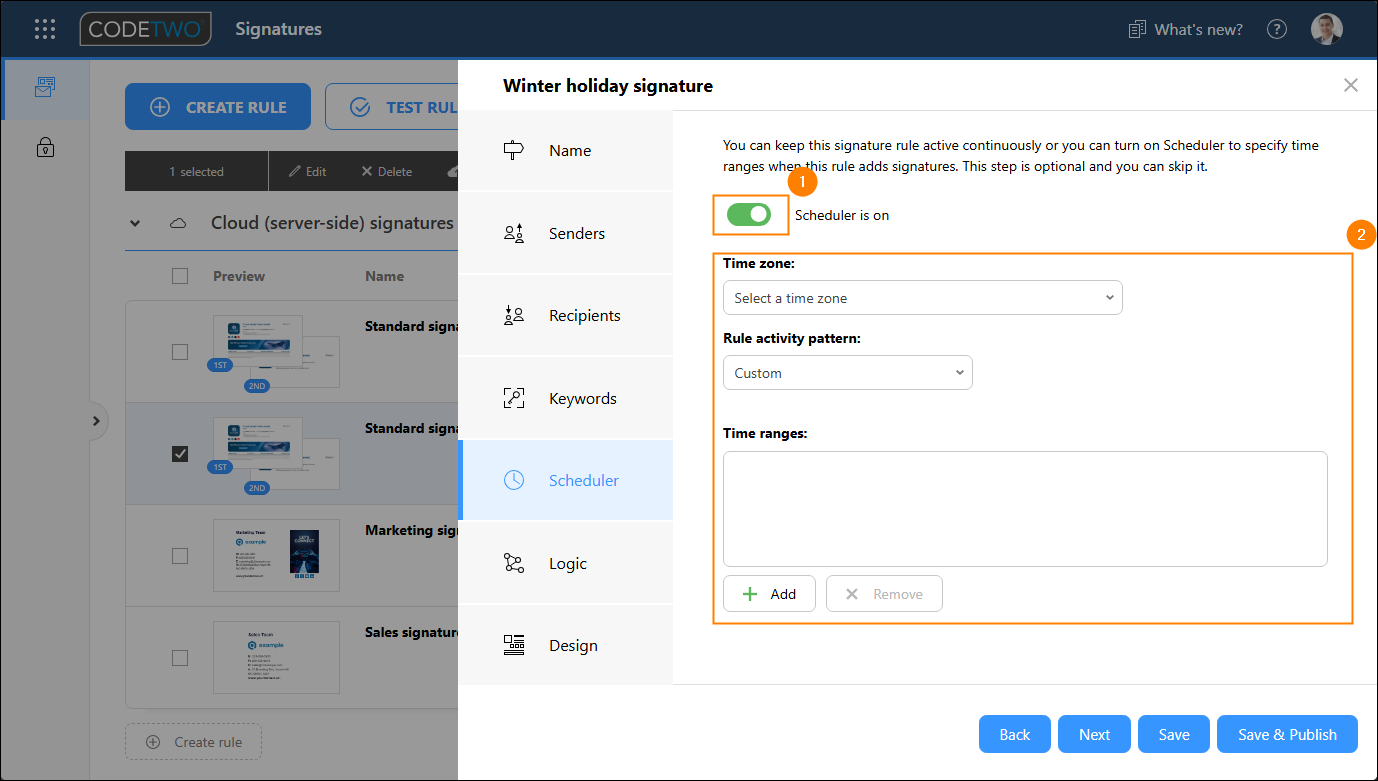Collapse Cloud (server-side) signatures group
Screen dimensions: 1378x781
[135, 223]
